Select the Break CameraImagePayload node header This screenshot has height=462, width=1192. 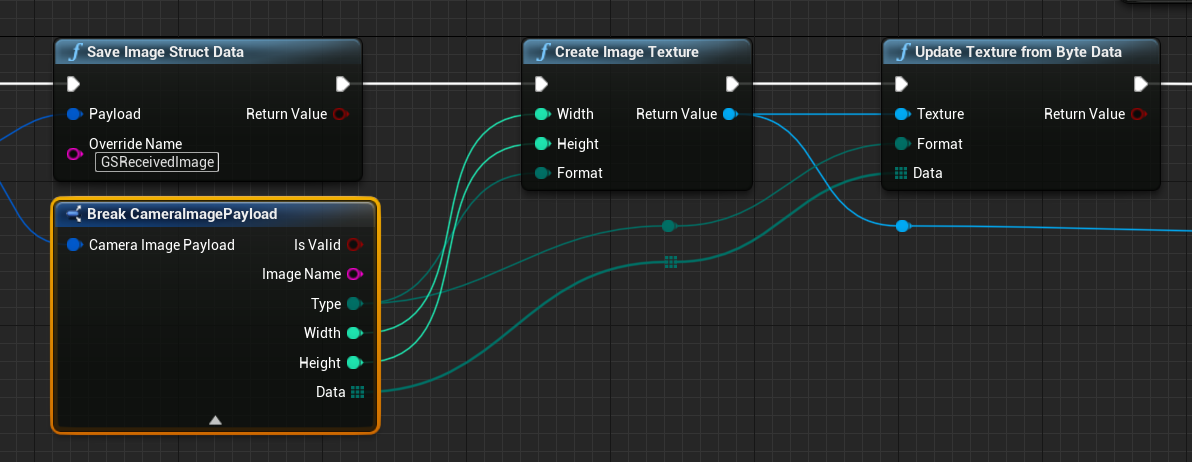pos(182,214)
